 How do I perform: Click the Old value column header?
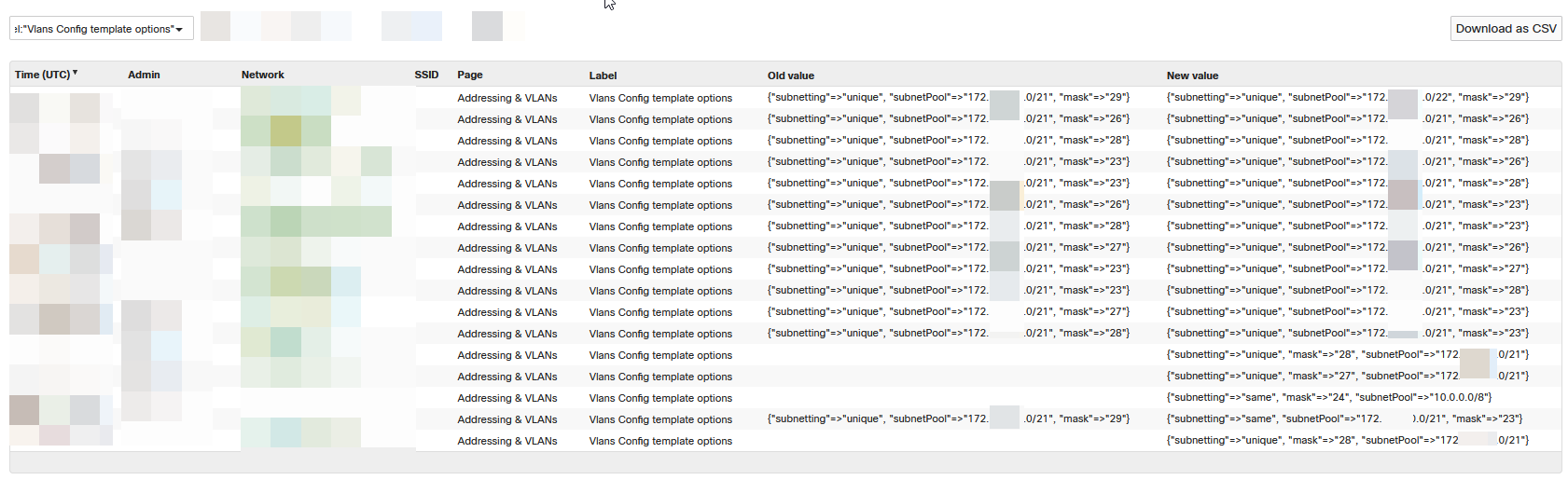coord(790,75)
